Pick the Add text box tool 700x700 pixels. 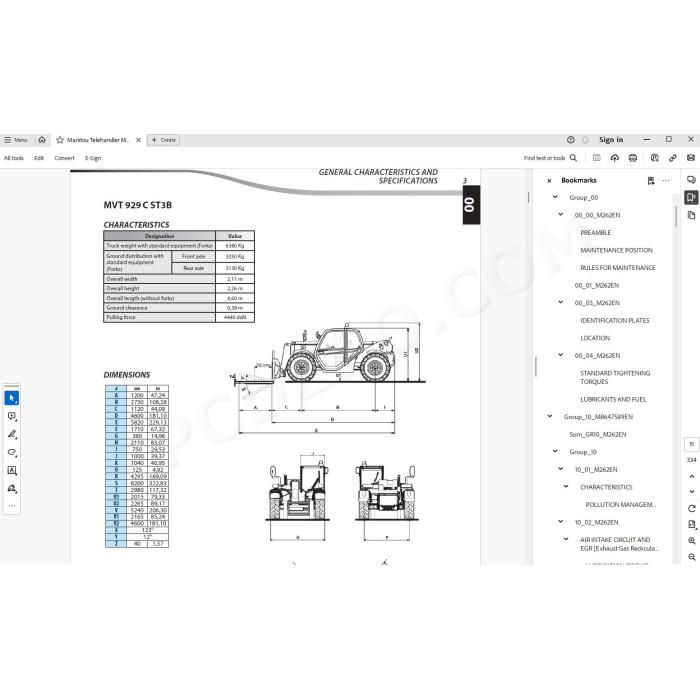[12, 470]
